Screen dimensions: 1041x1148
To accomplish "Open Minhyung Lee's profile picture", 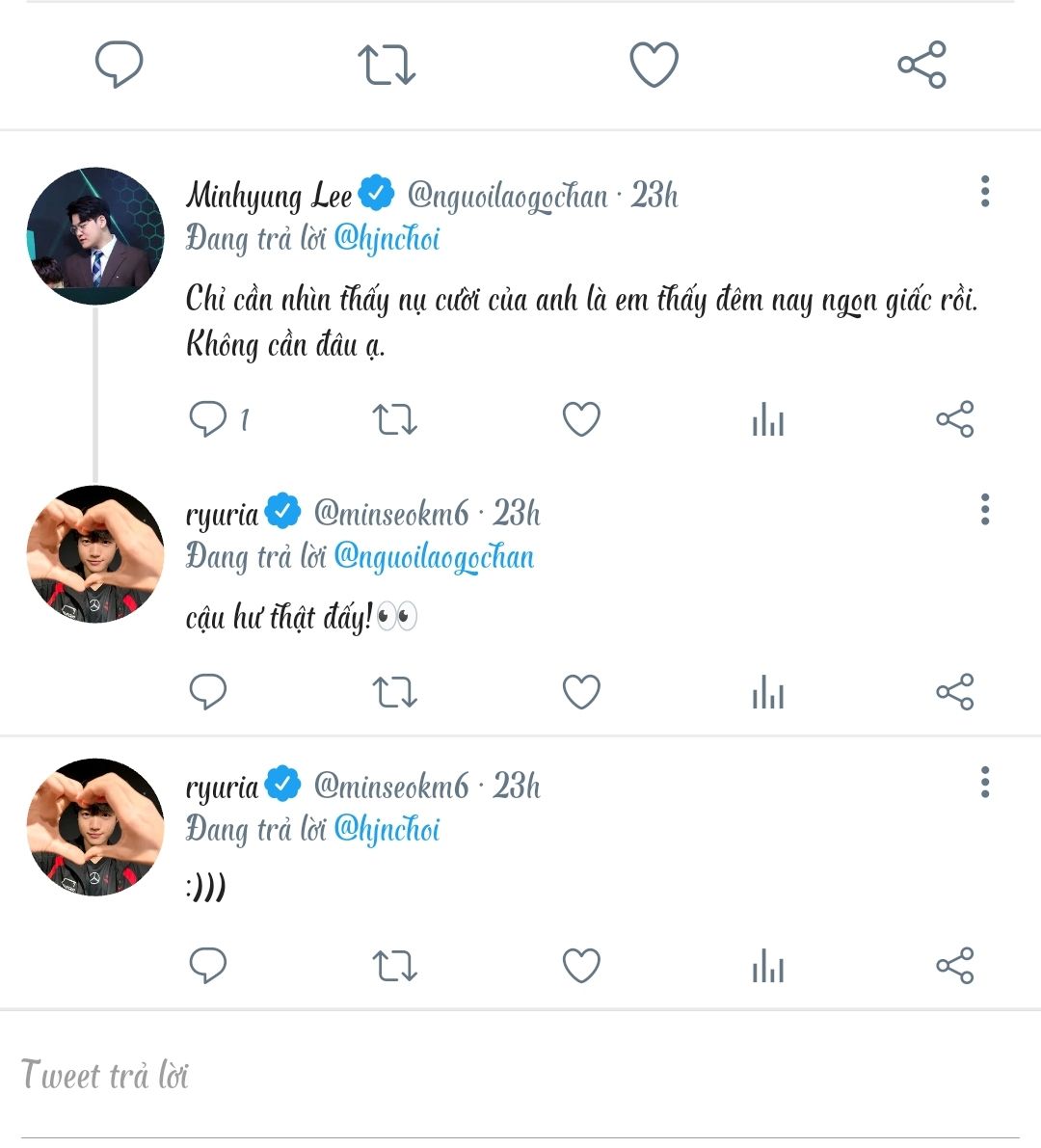I will coord(94,237).
